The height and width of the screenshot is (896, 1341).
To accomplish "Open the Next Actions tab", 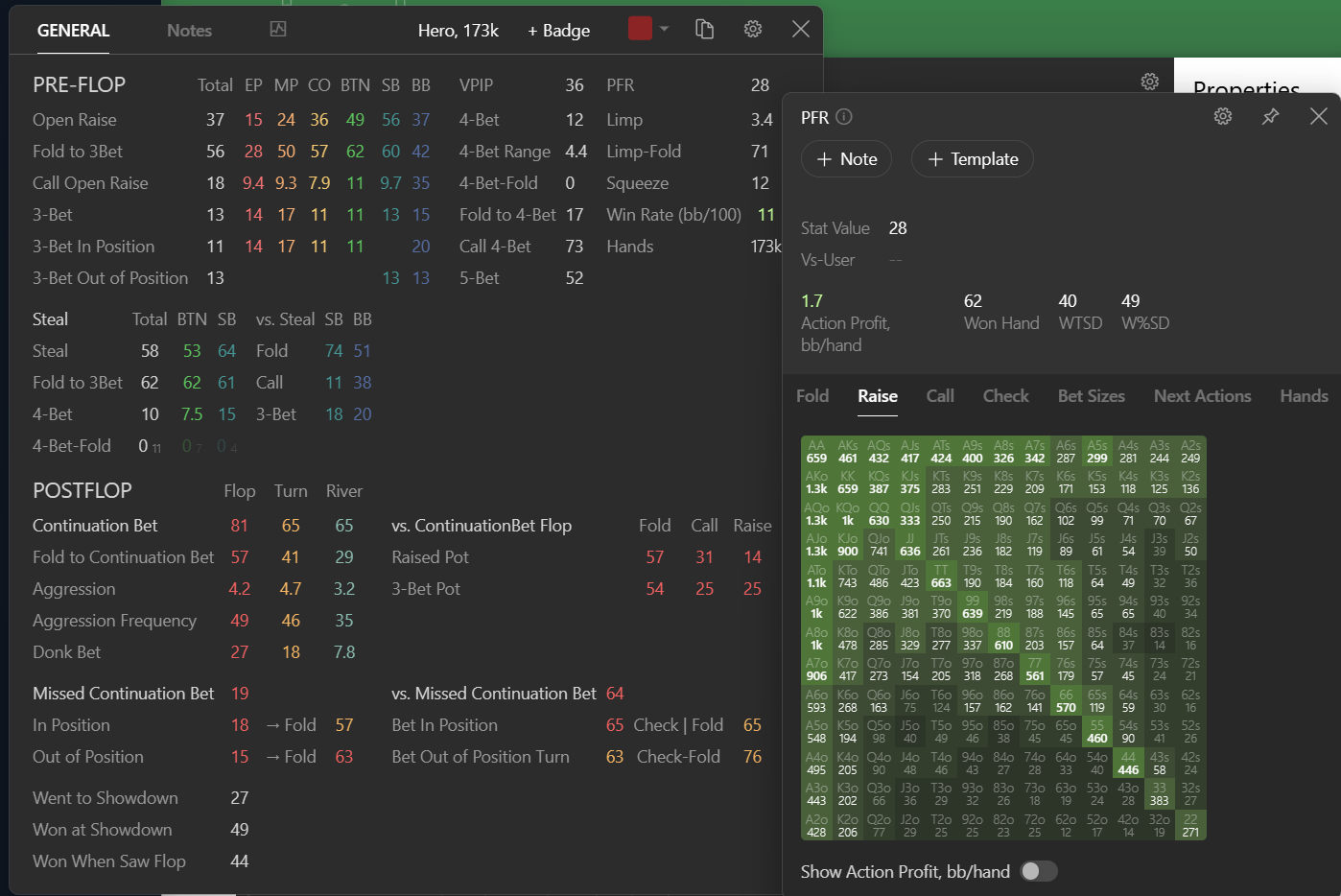I will (1202, 396).
